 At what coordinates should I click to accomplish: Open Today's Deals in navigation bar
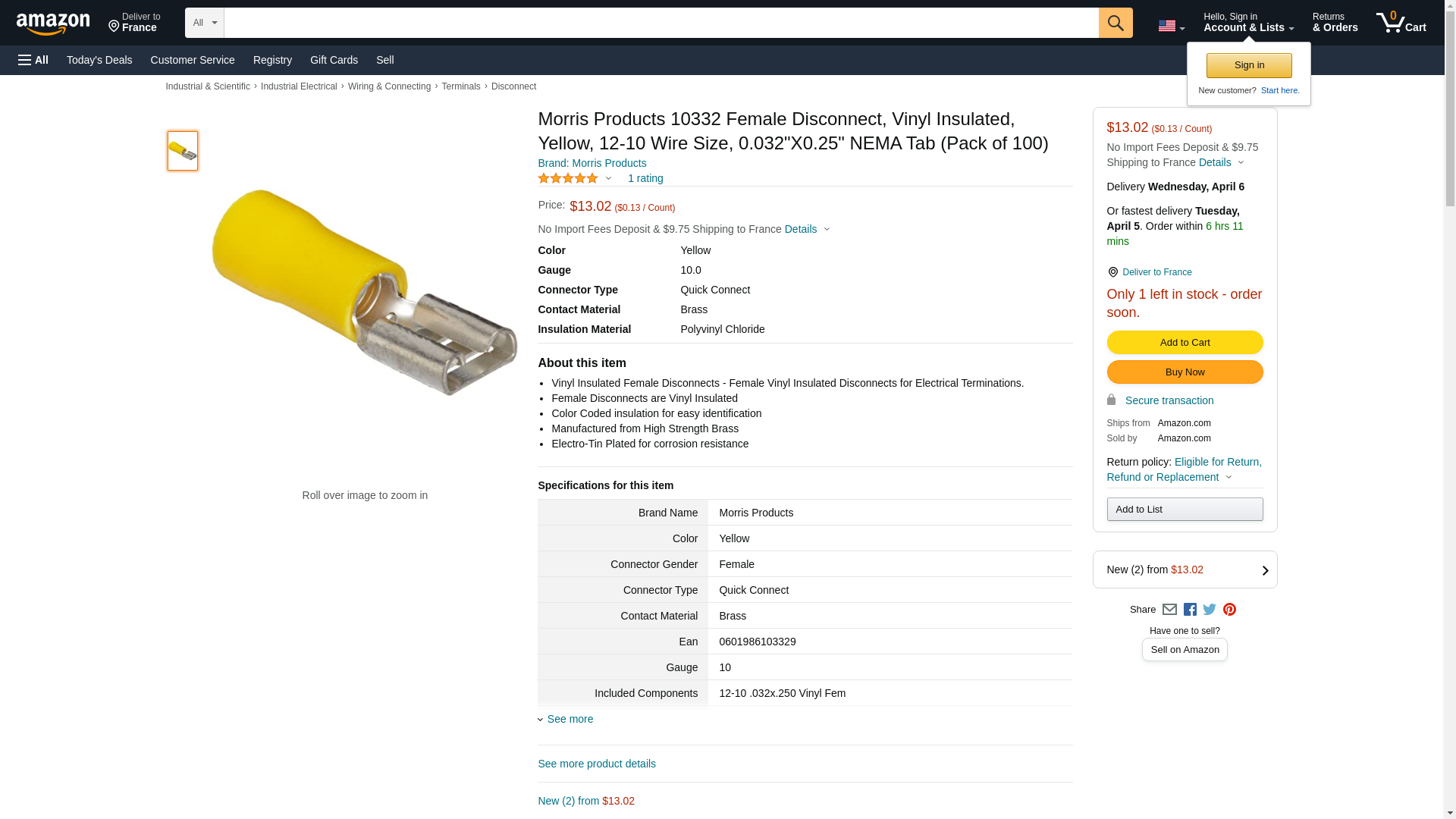(x=99, y=60)
